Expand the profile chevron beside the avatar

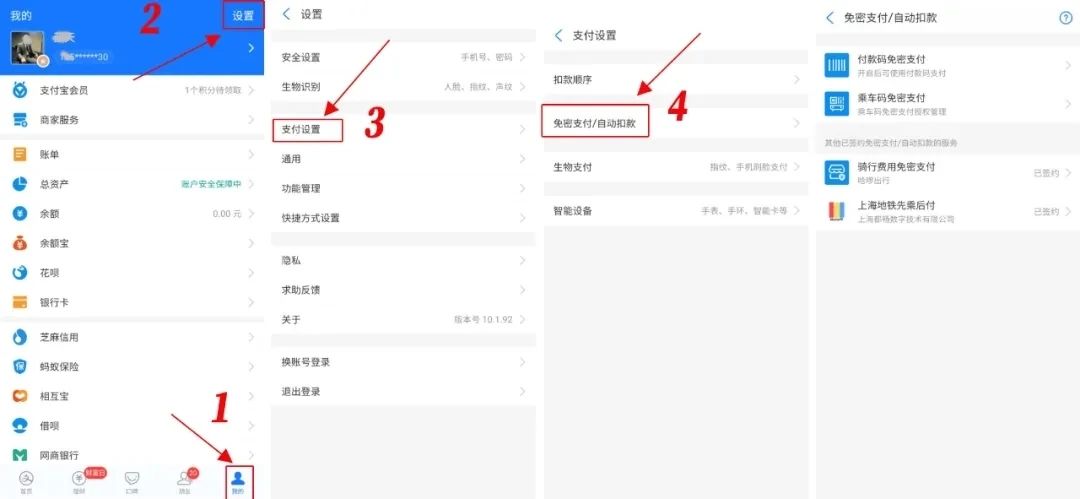pos(251,48)
